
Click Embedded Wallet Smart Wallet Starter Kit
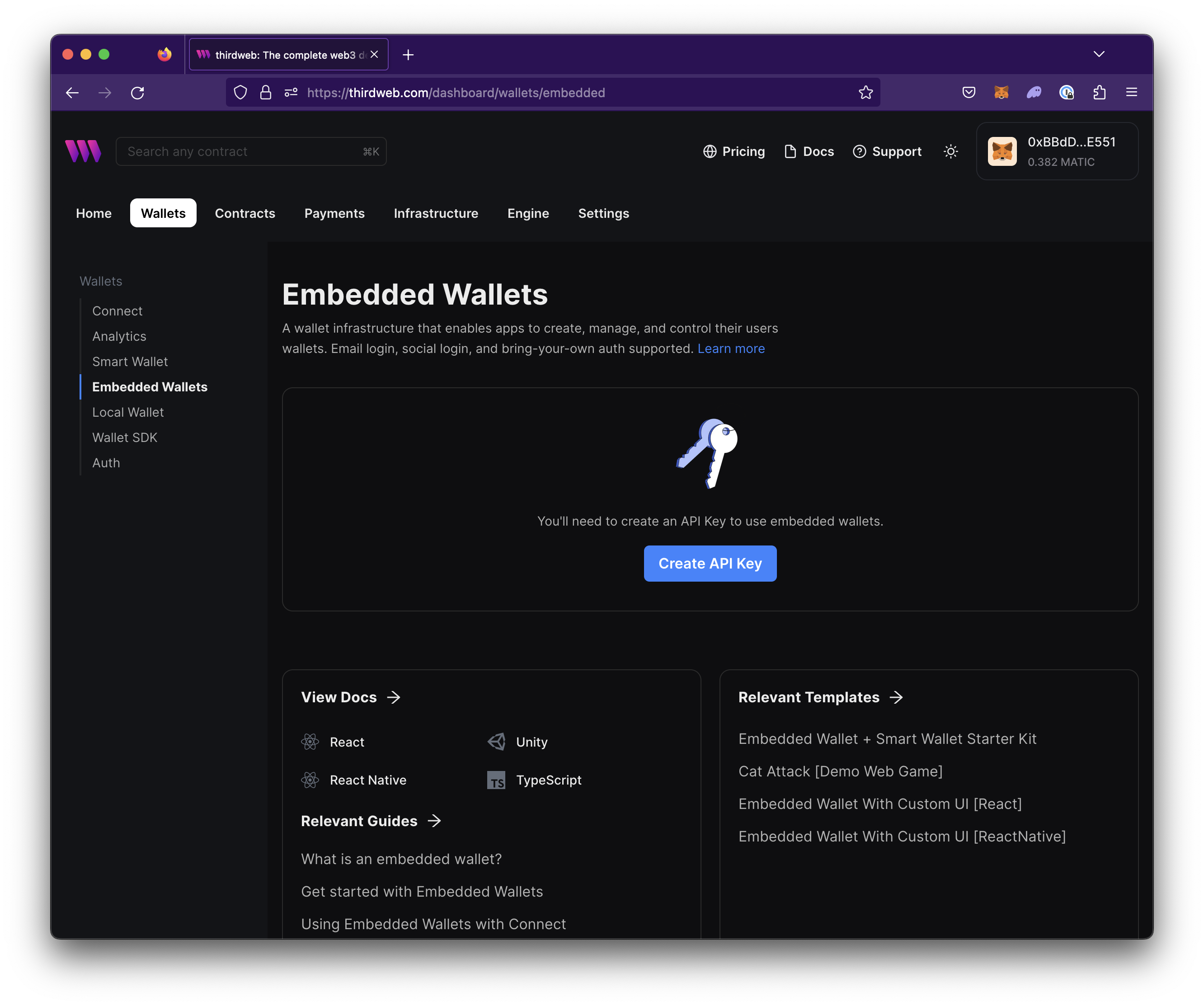coord(887,739)
